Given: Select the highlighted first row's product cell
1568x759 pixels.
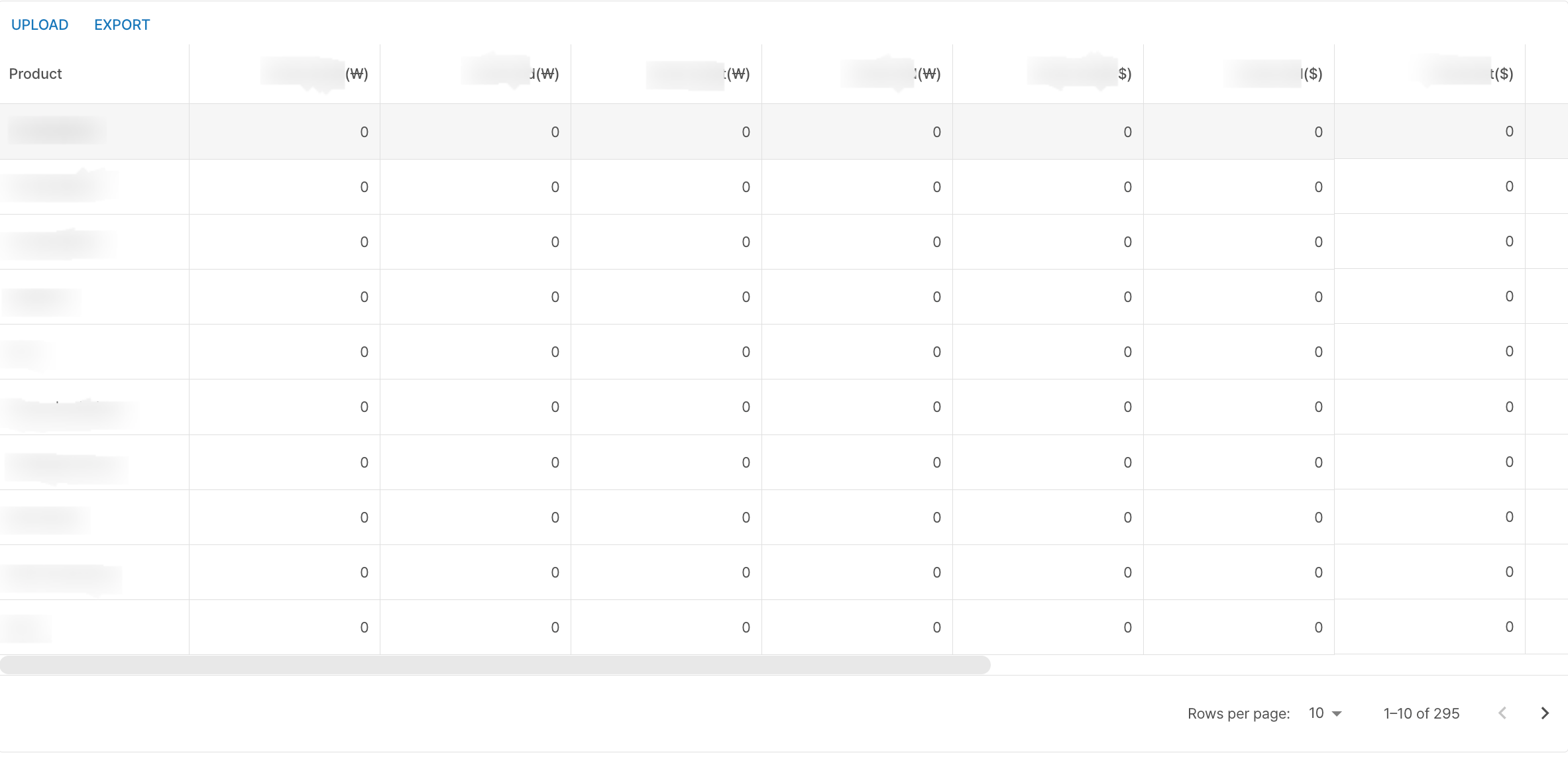Looking at the screenshot, I should 57,131.
